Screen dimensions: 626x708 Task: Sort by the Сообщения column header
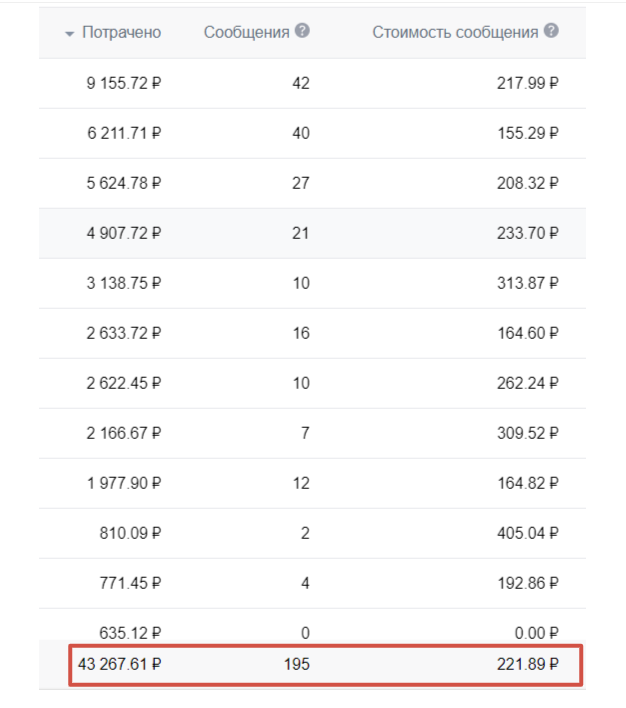click(x=246, y=33)
